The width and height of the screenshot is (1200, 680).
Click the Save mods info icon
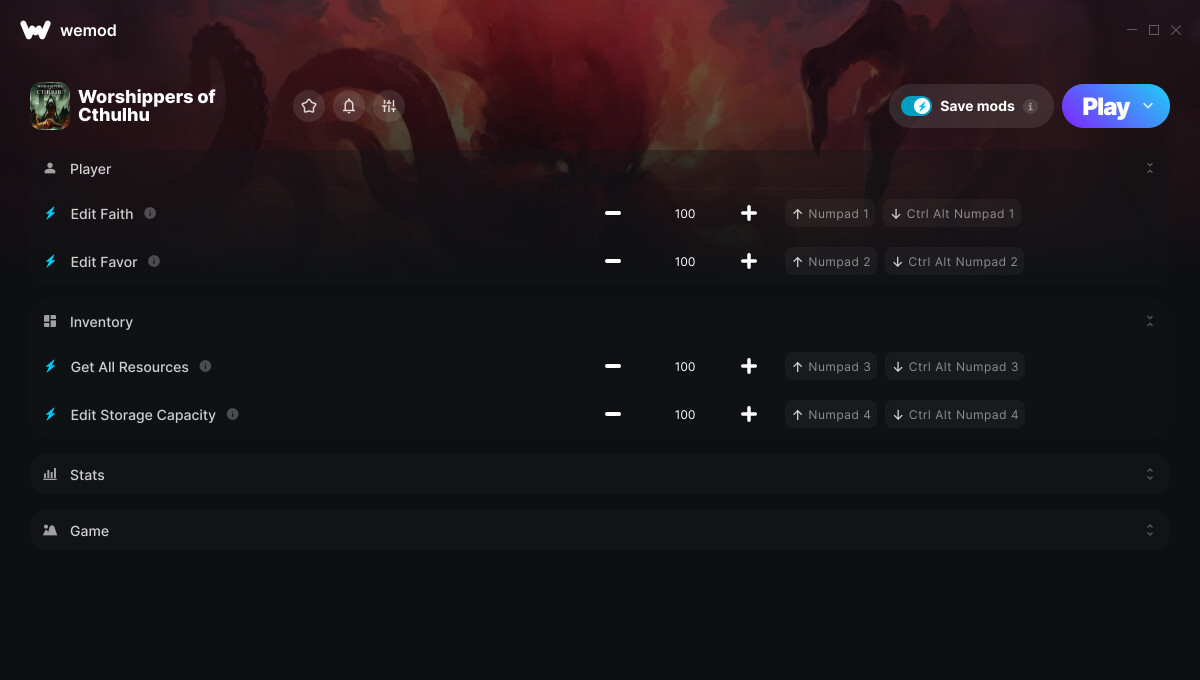click(1031, 106)
